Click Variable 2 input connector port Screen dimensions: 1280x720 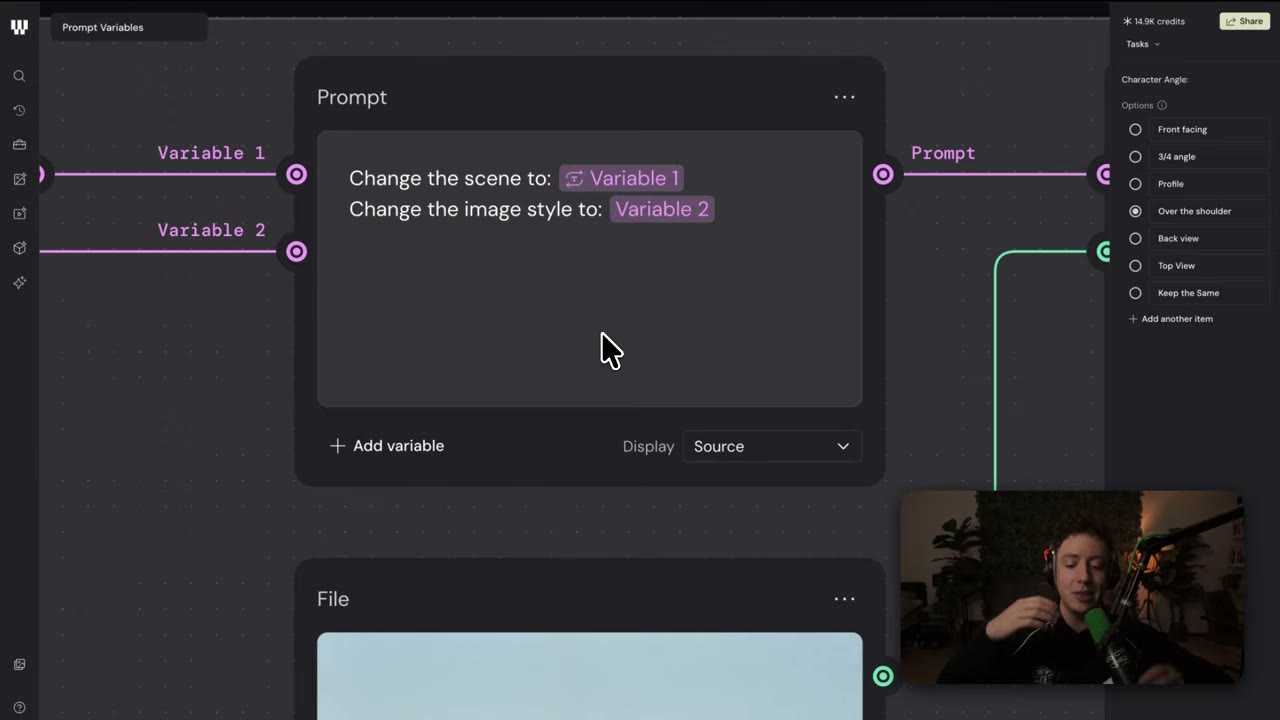(x=296, y=251)
